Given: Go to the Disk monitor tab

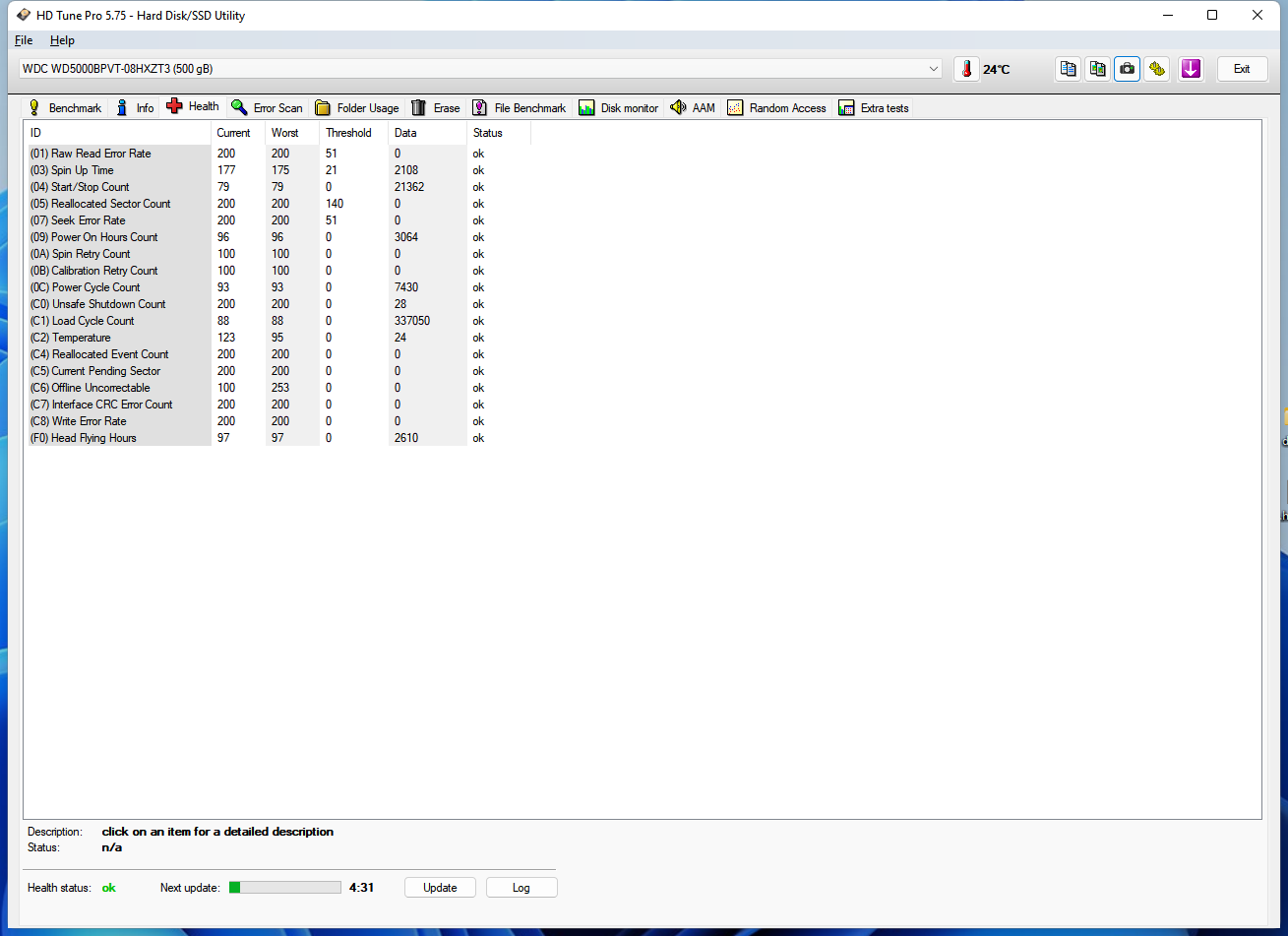Looking at the screenshot, I should (x=618, y=108).
